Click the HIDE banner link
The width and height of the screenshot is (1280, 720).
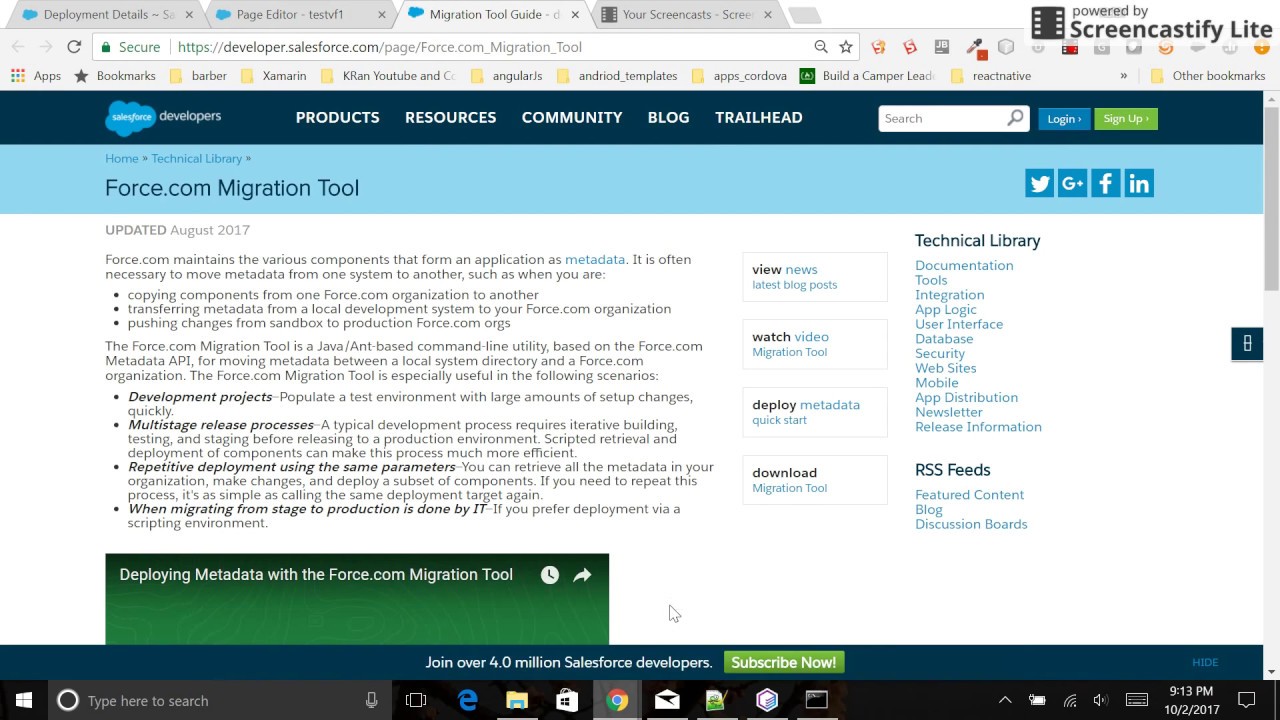coord(1205,662)
